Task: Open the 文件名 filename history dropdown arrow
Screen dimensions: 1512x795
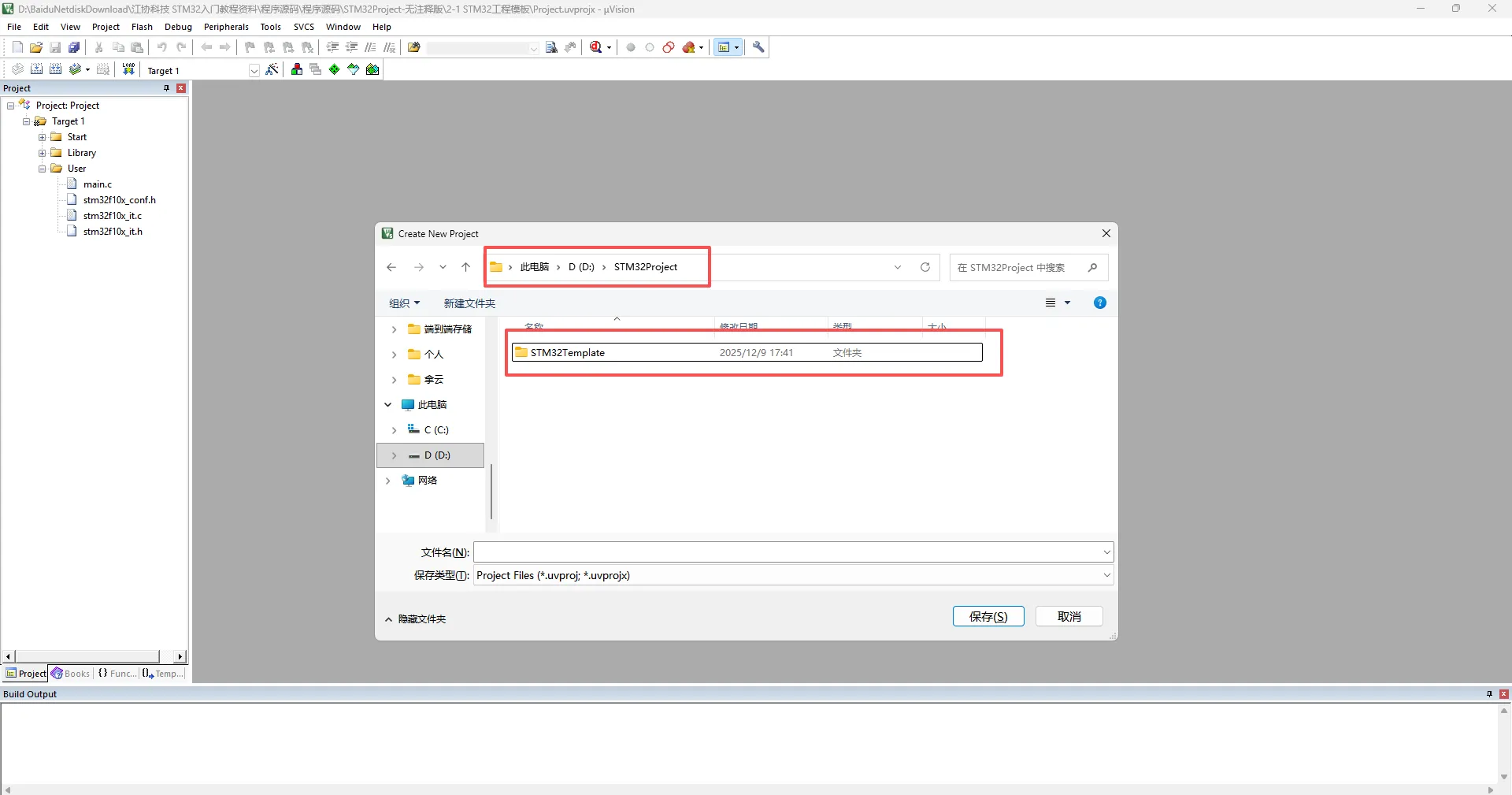Action: (1106, 552)
